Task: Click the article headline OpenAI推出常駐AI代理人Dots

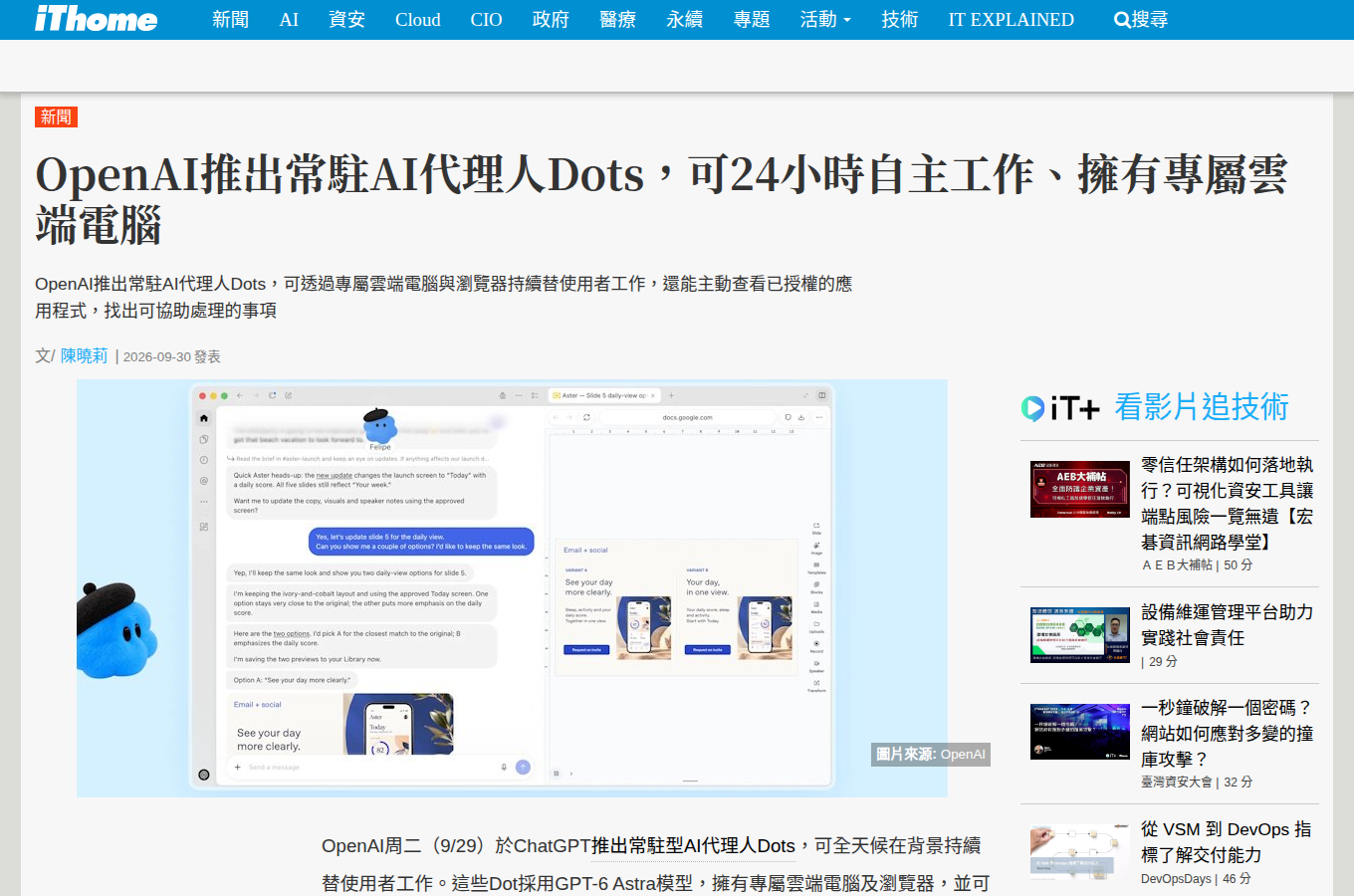Action: point(661,200)
